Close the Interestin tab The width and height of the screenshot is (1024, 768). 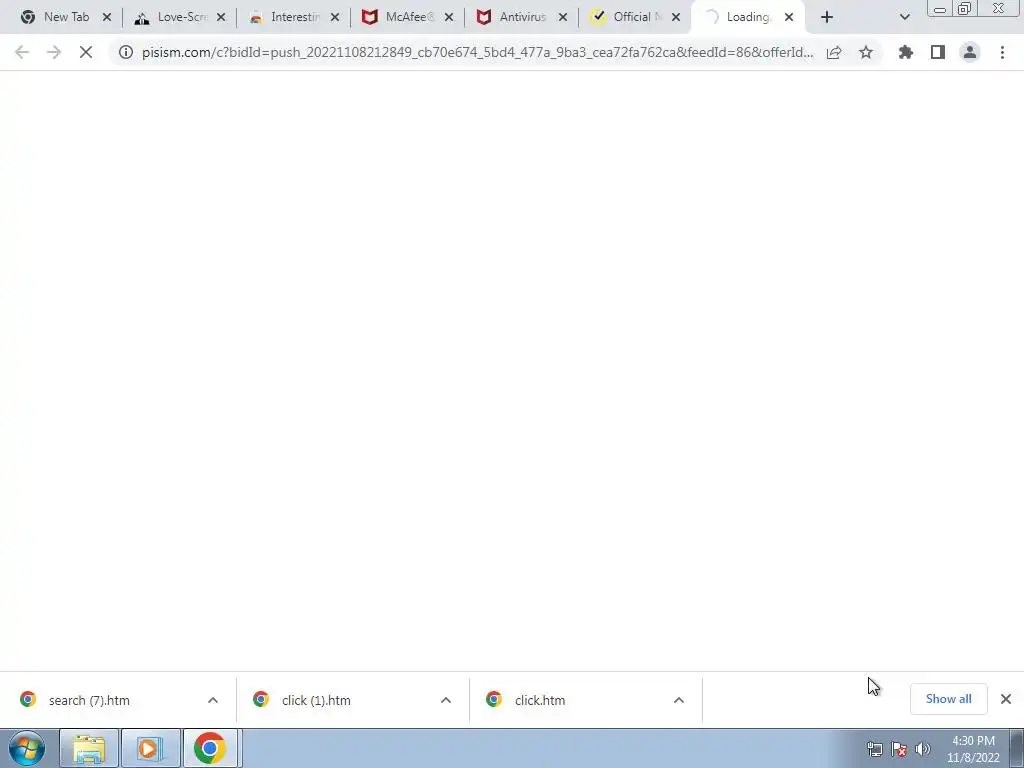335,18
